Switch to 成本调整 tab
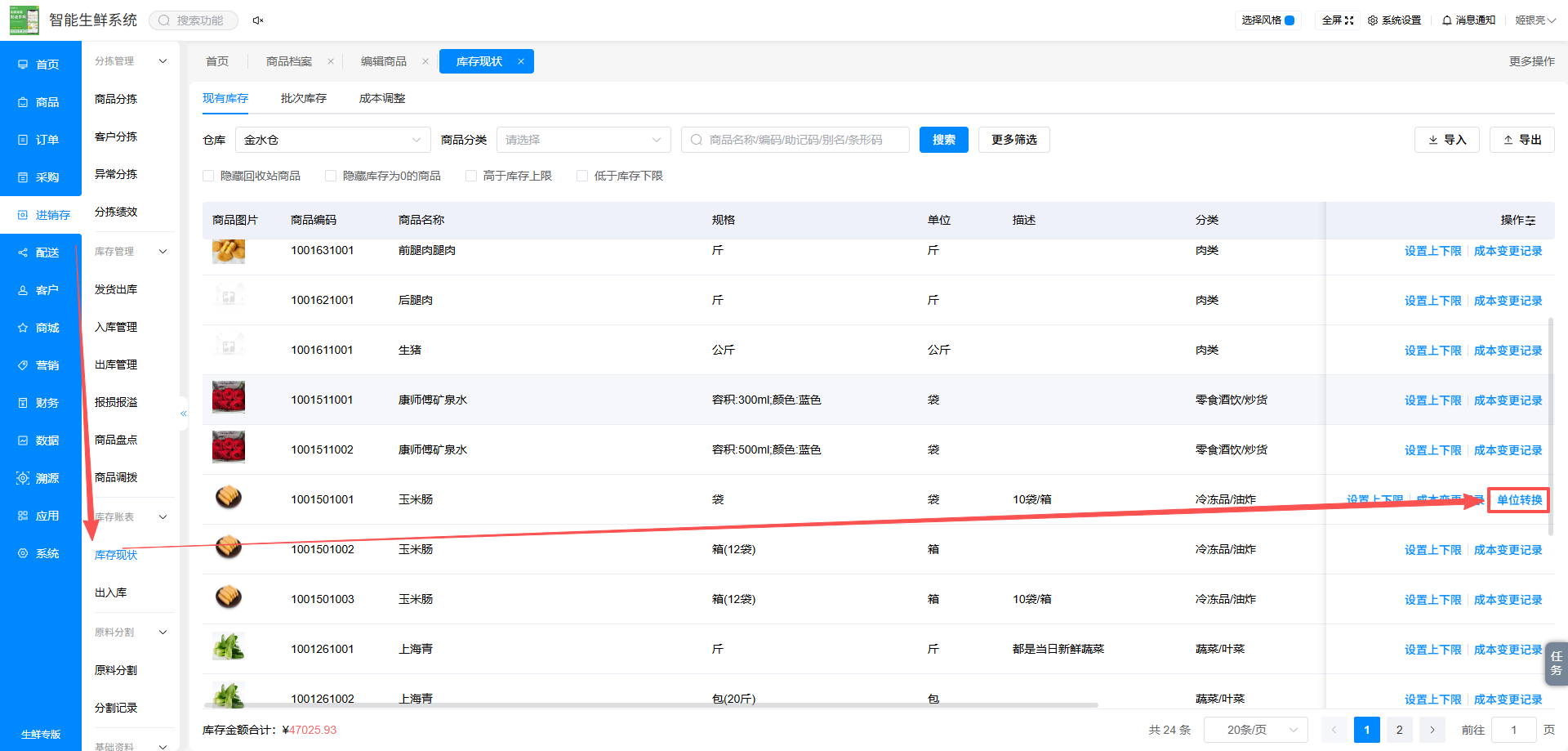 [x=382, y=98]
